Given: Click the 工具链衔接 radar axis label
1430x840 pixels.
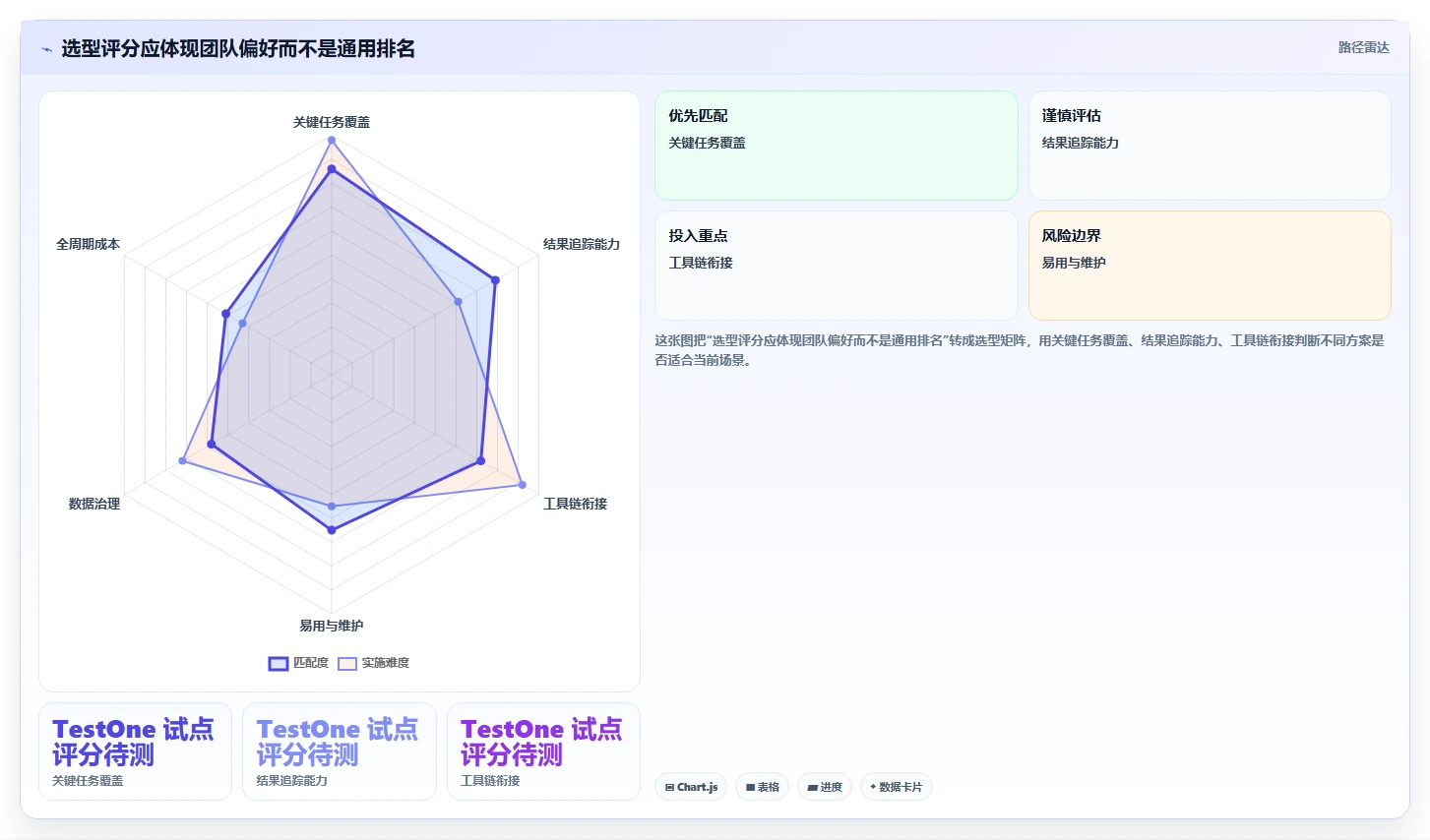Looking at the screenshot, I should coord(575,504).
